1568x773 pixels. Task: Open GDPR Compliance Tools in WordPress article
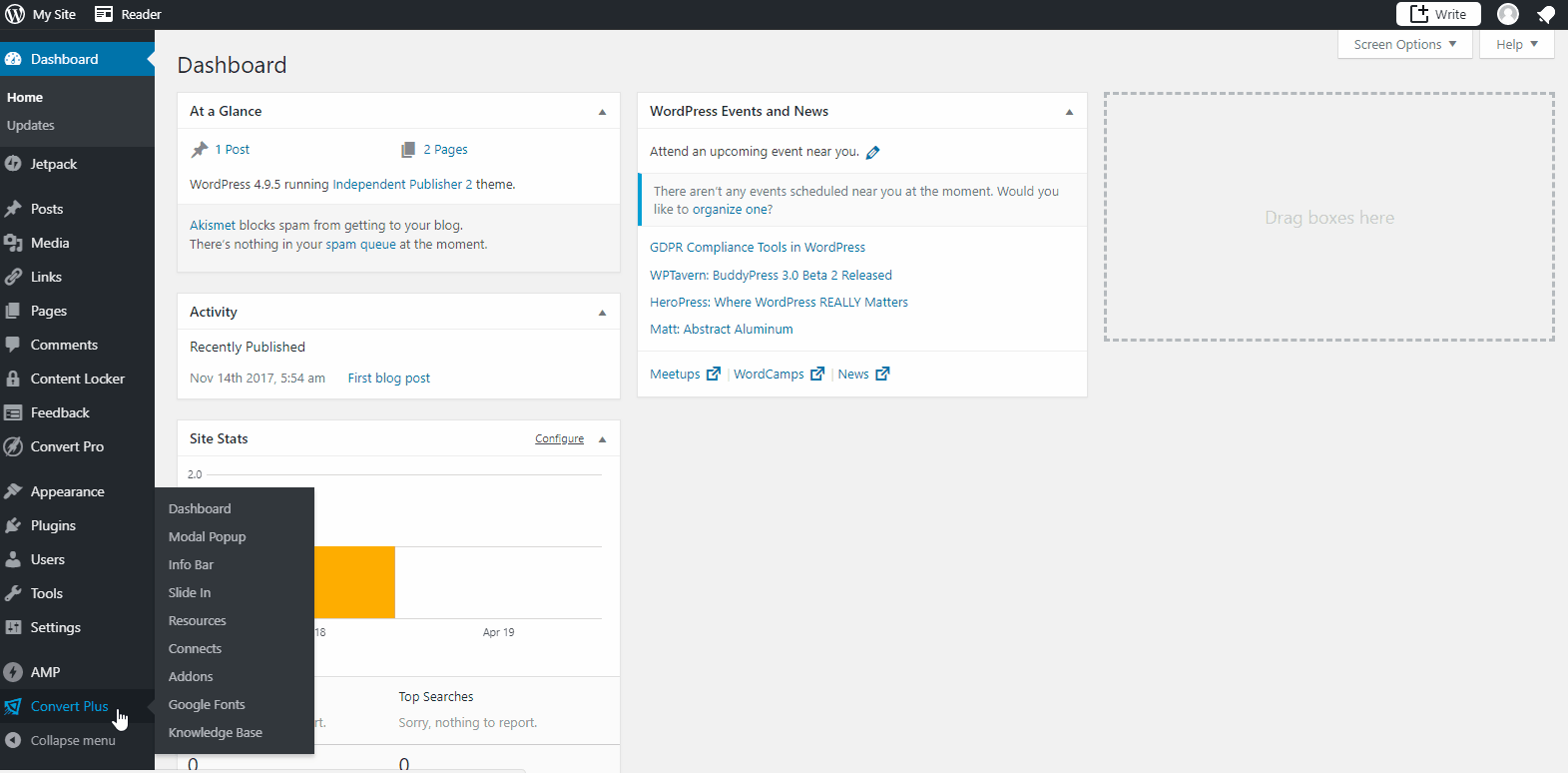(x=758, y=247)
